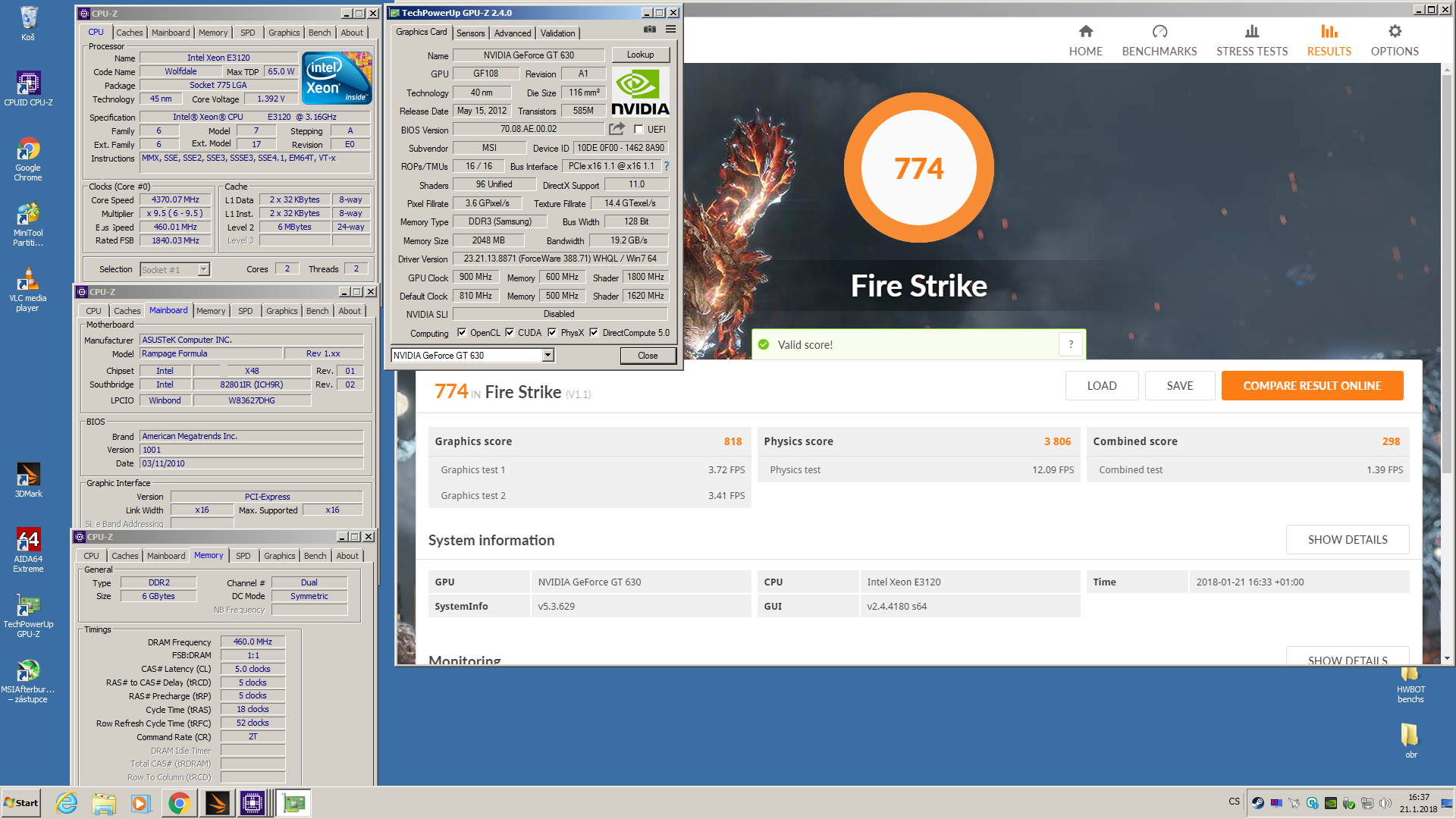Click LOAD button in 3DMark
1456x819 pixels.
pos(1101,385)
